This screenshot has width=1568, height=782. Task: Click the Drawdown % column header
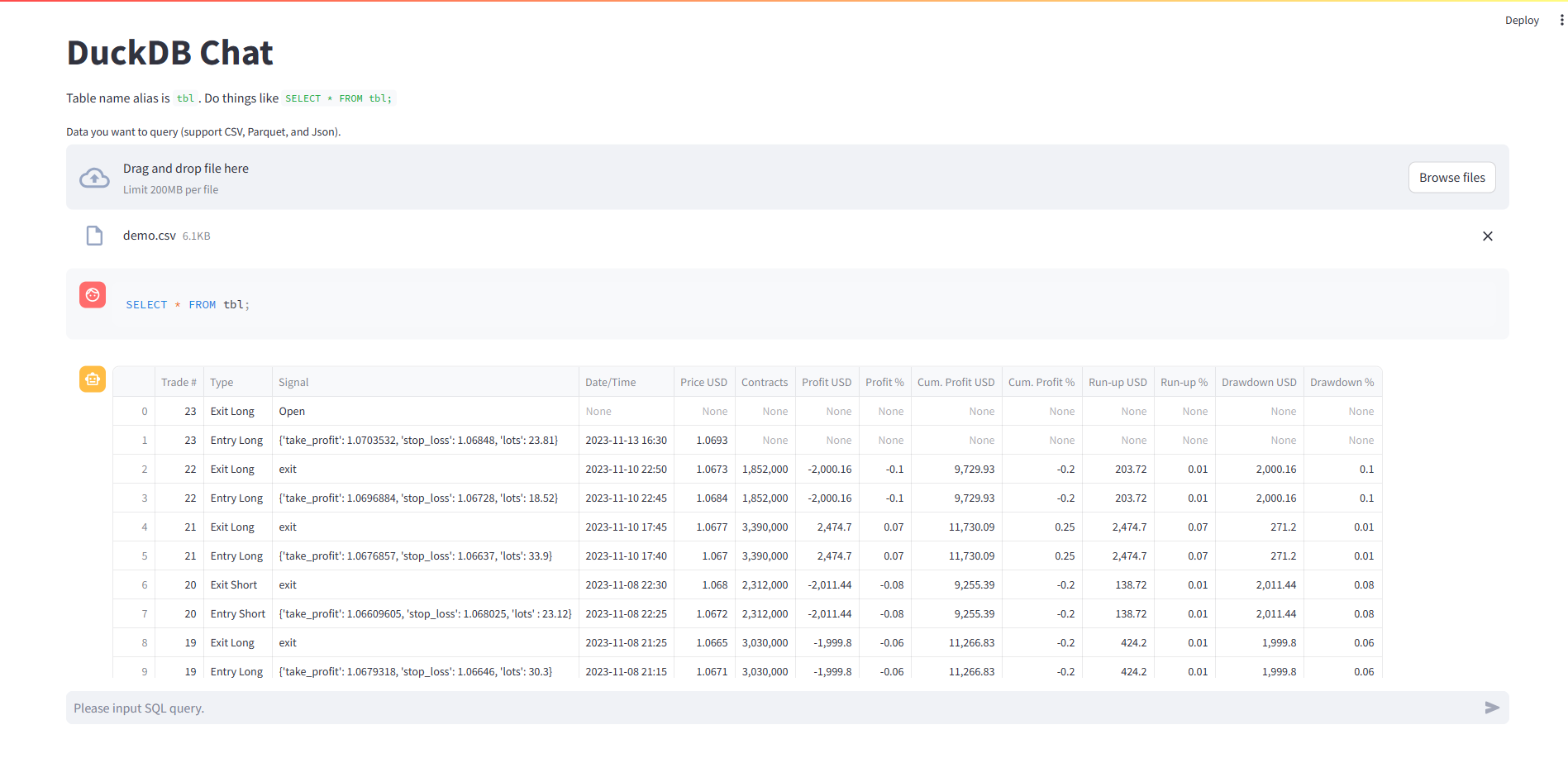[1342, 382]
